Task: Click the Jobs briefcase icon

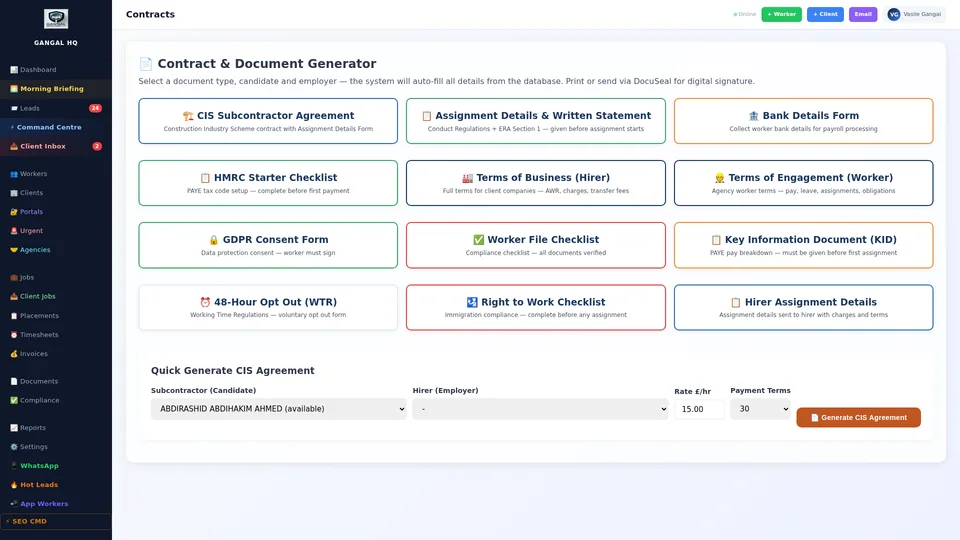Action: [x=13, y=277]
